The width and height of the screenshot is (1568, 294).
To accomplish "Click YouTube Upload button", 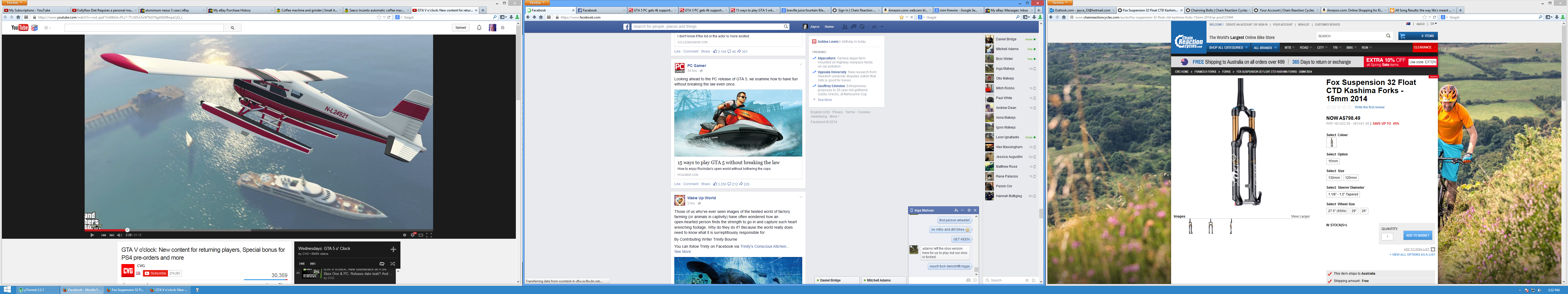I will (461, 27).
